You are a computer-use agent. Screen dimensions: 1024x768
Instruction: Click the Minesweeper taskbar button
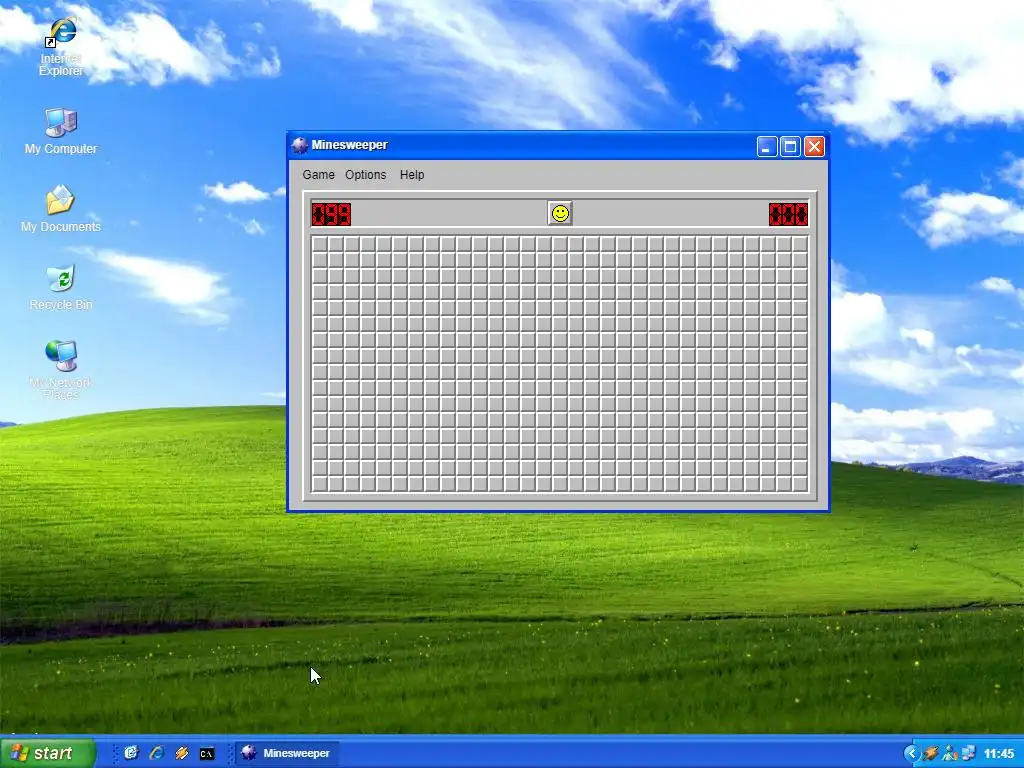tap(285, 753)
